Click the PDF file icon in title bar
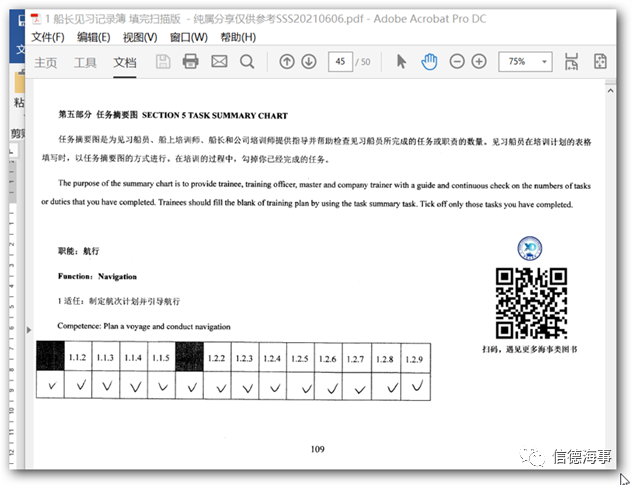The image size is (632, 485). click(x=36, y=19)
